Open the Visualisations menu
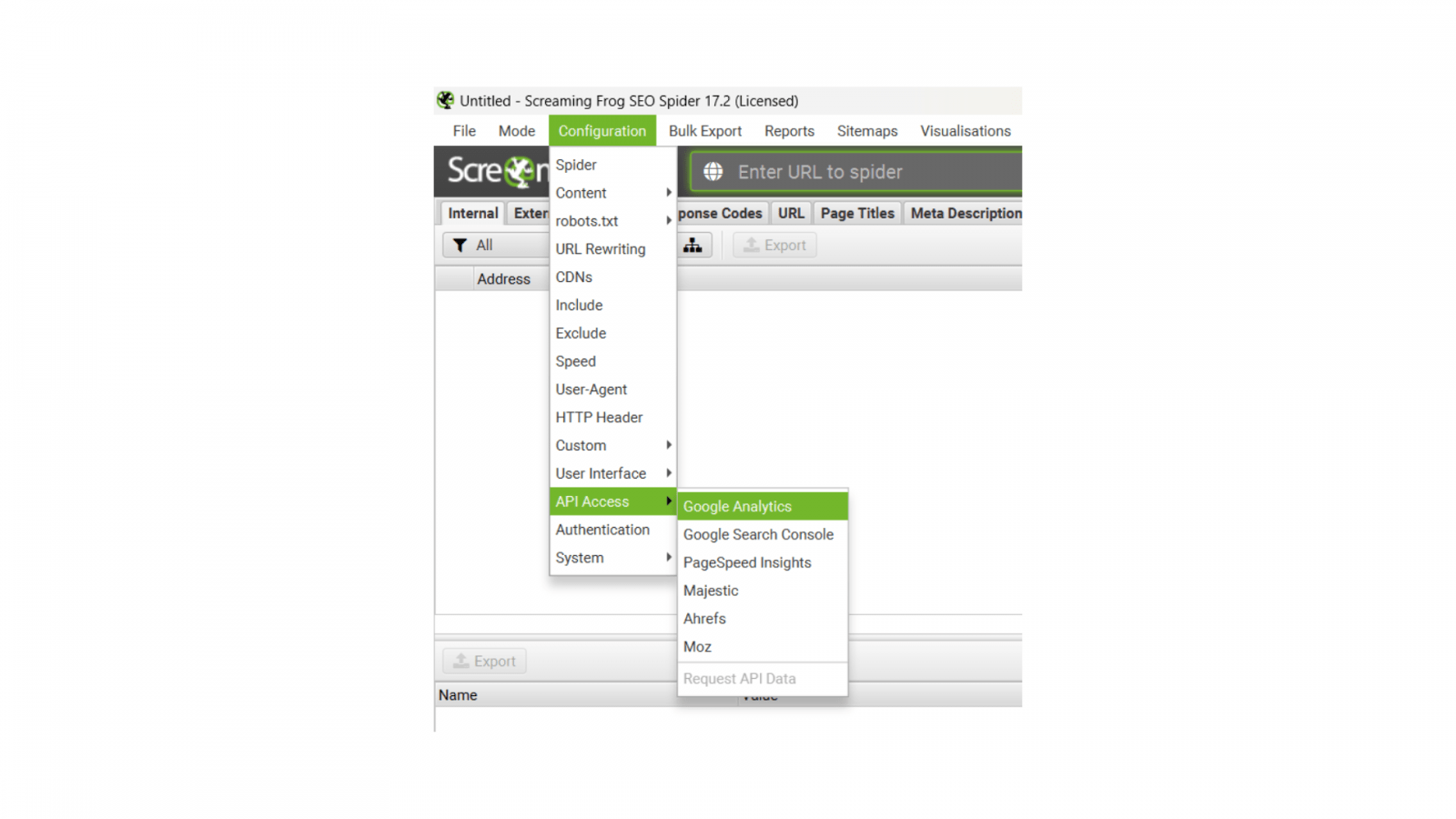This screenshot has width=1456, height=819. (966, 131)
